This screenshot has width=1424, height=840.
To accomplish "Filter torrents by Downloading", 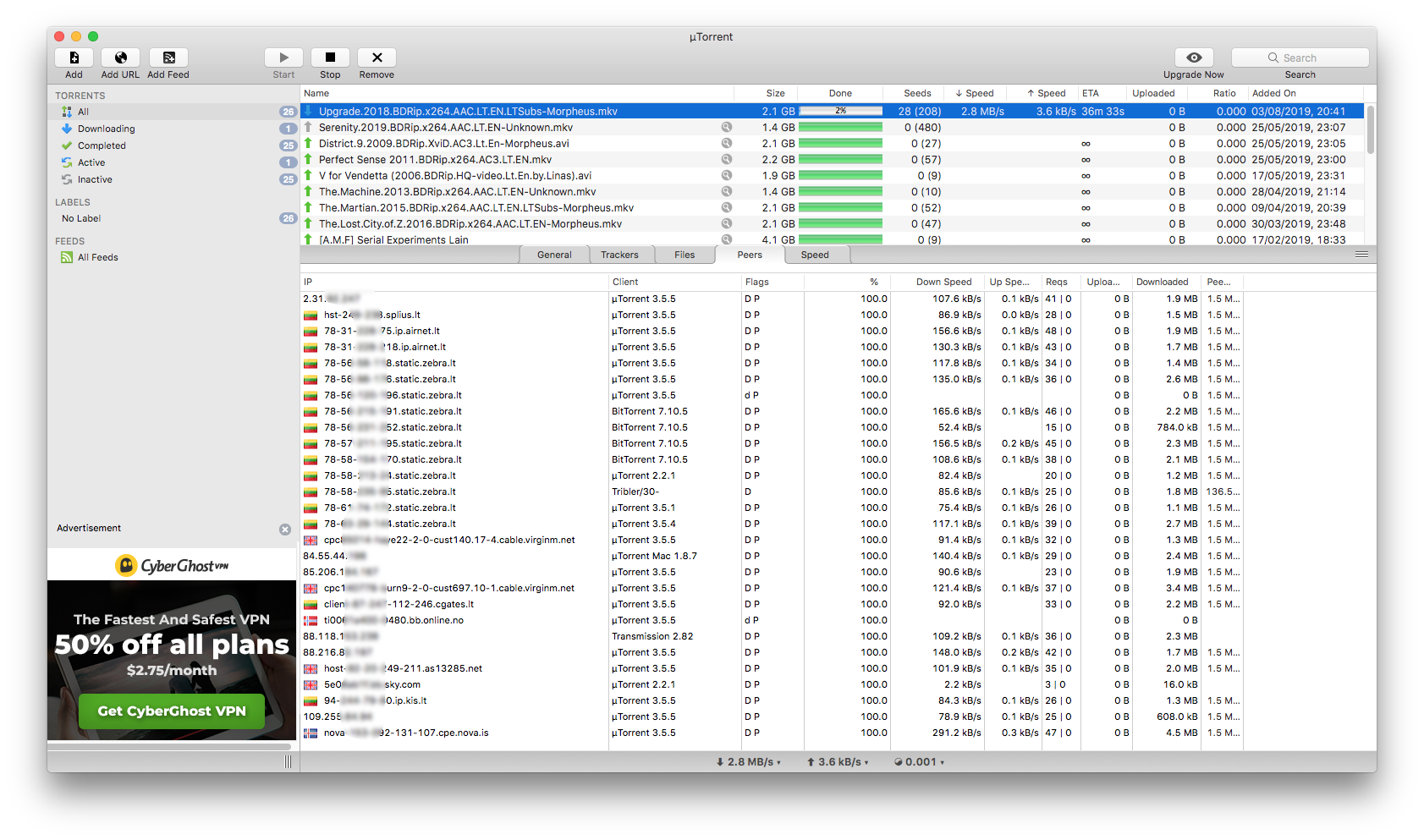I will click(x=106, y=129).
